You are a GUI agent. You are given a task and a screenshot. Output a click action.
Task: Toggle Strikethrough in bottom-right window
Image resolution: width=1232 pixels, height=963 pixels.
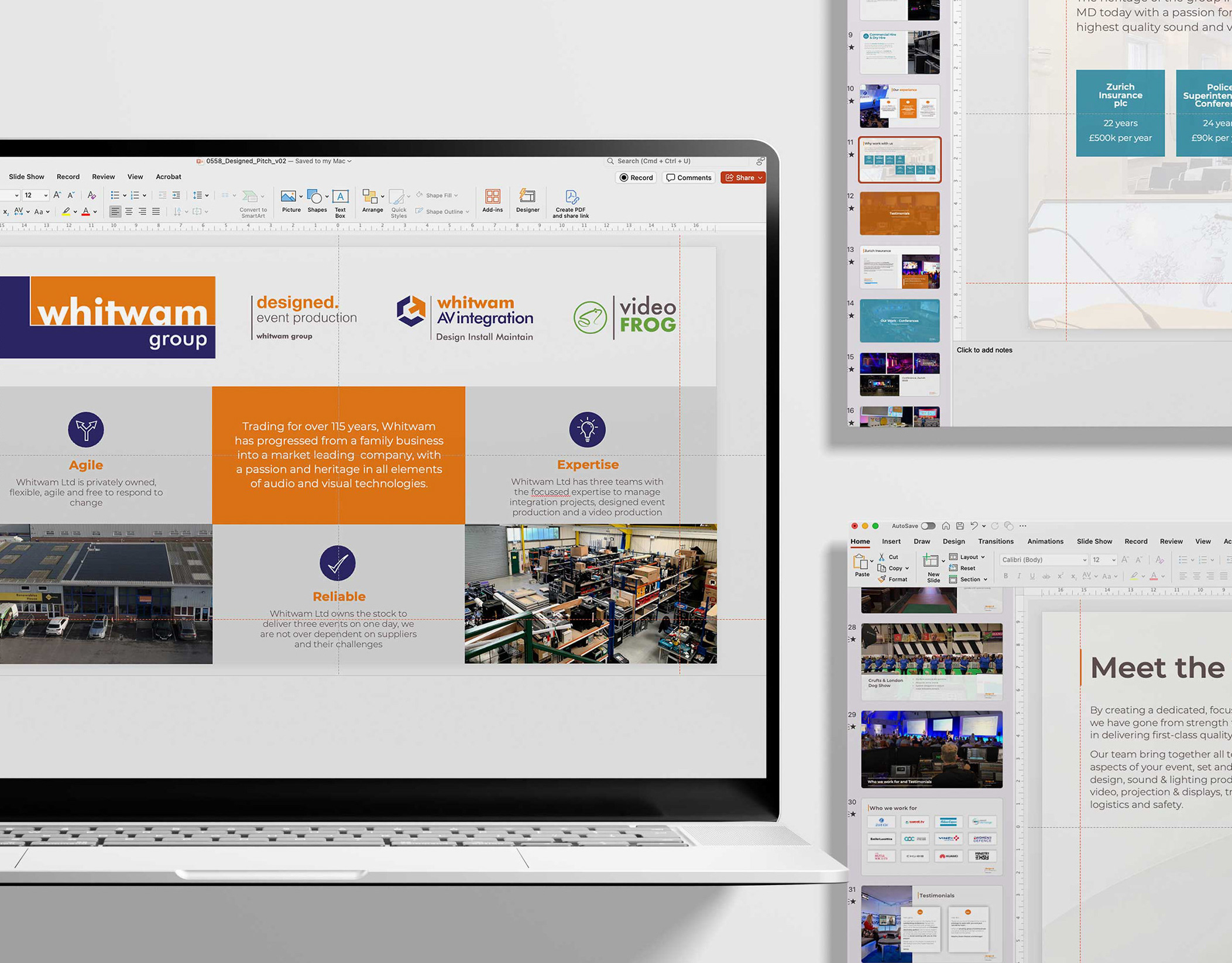tap(1046, 577)
